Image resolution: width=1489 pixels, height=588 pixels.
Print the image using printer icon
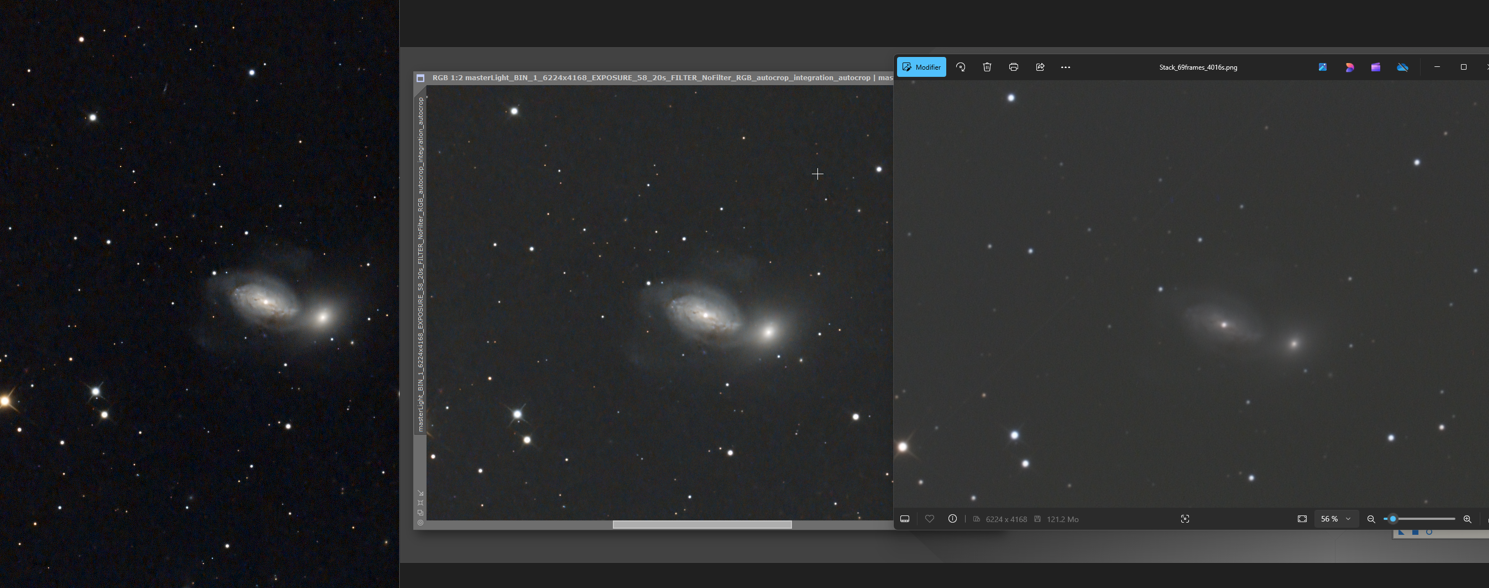point(1013,67)
